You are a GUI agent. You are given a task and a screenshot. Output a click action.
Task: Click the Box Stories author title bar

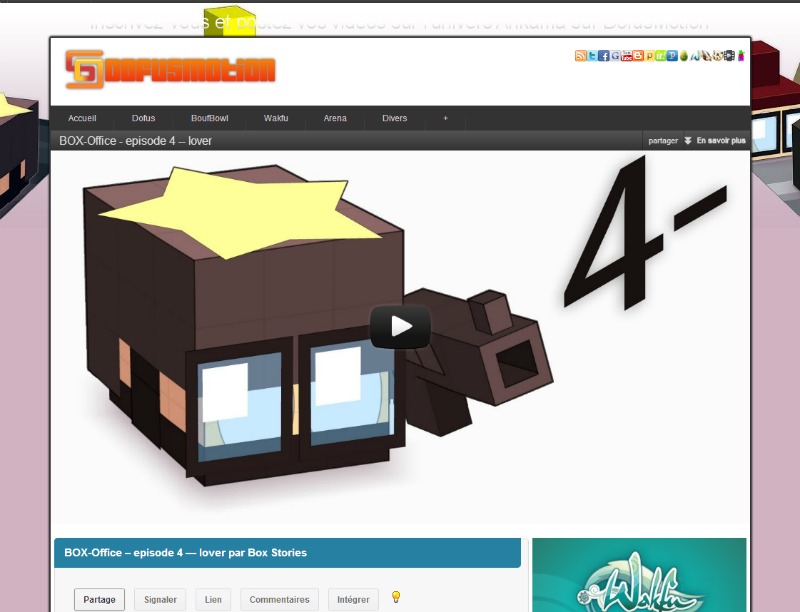click(287, 553)
